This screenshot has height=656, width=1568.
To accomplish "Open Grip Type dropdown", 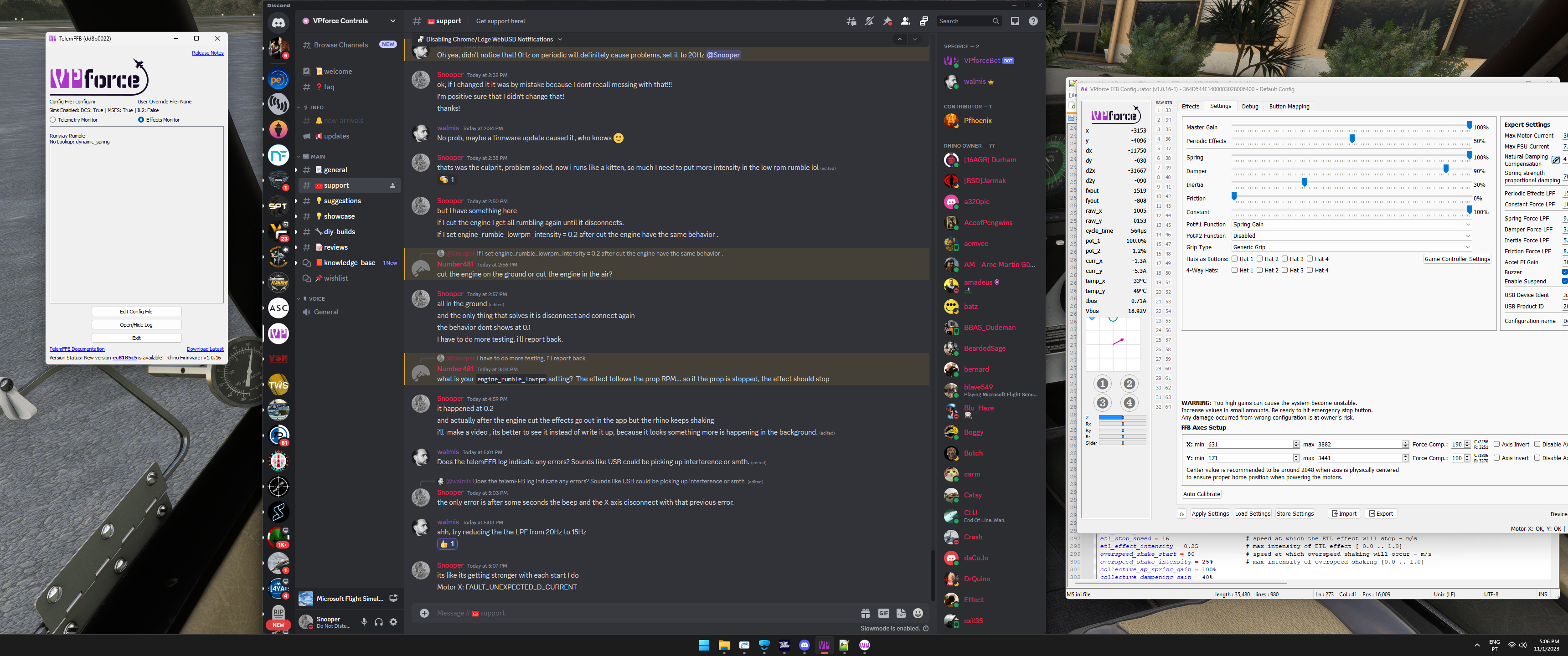I will (x=1351, y=247).
